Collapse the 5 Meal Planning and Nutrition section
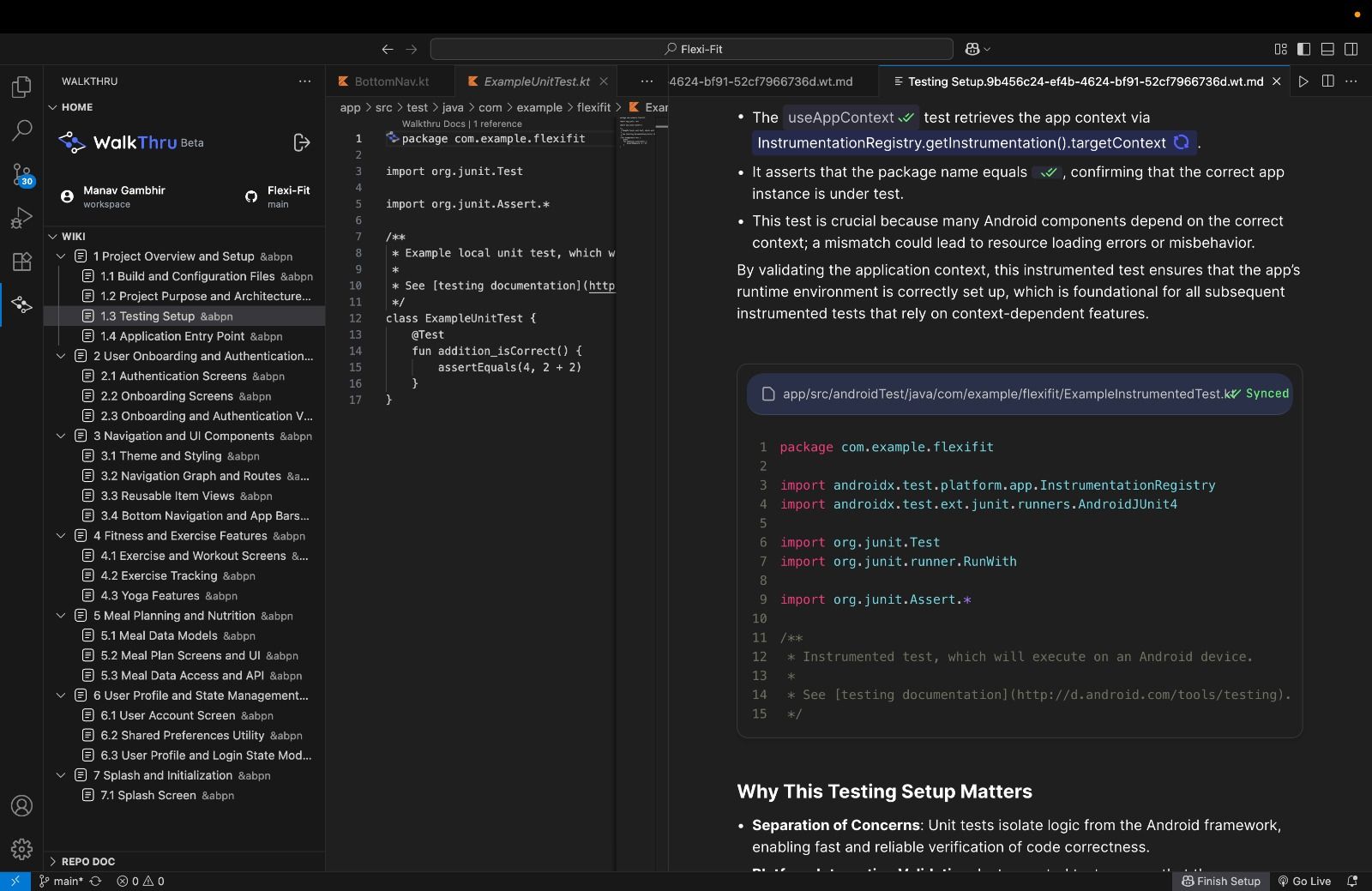Image resolution: width=1372 pixels, height=891 pixels. 61,616
